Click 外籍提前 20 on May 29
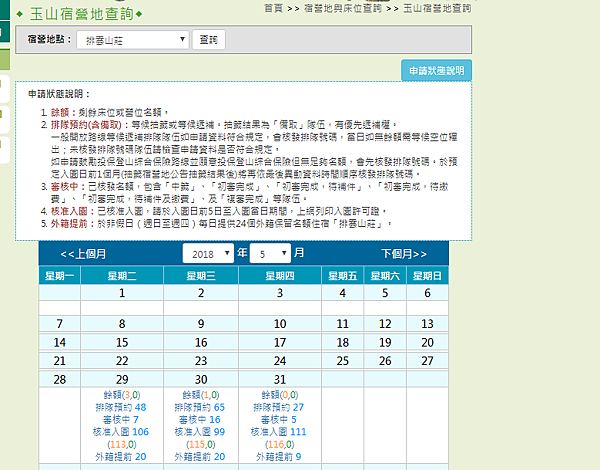Viewport: 600px width, 470px height. pos(121,457)
